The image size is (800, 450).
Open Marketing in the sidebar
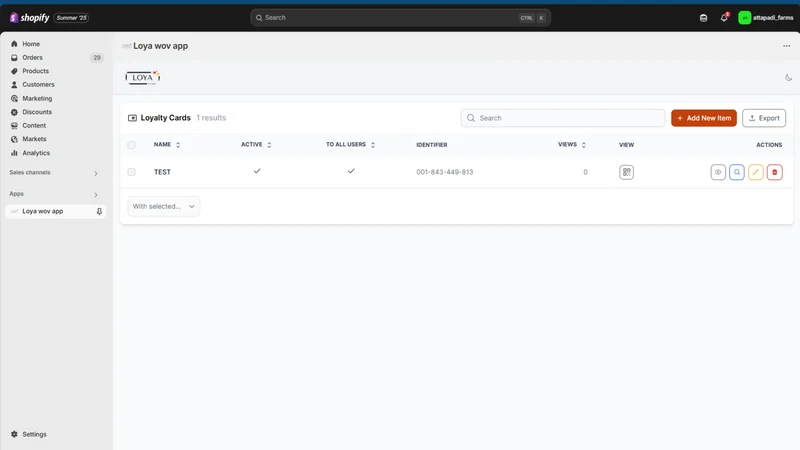(37, 98)
